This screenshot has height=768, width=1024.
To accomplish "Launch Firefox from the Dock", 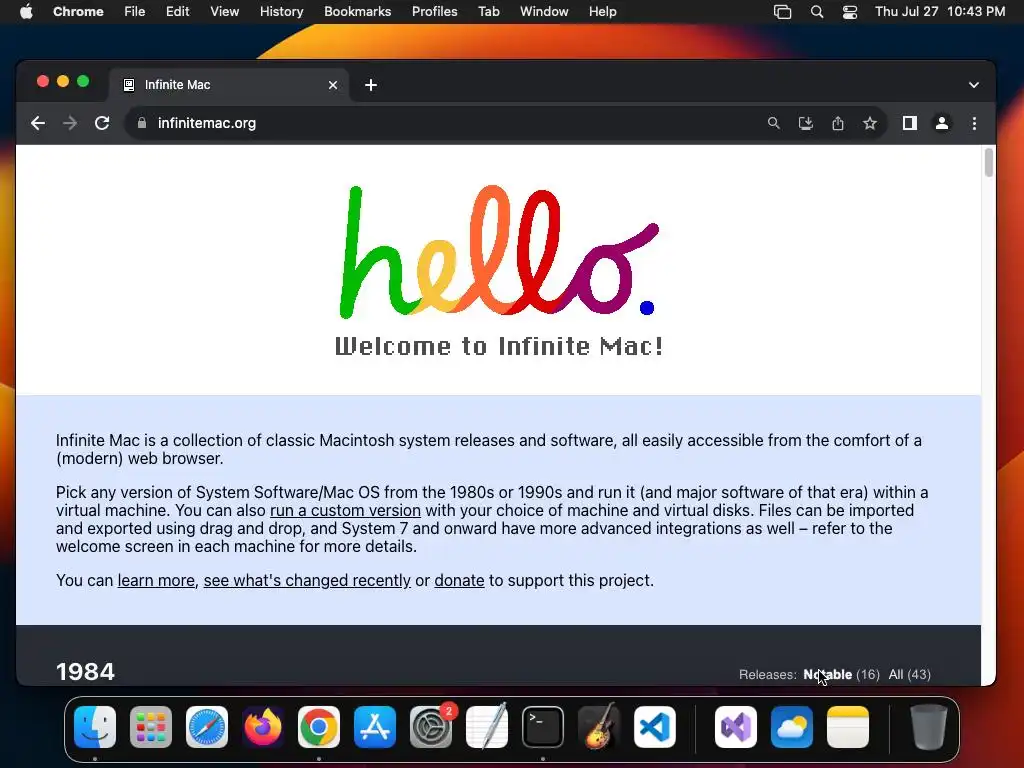I will pyautogui.click(x=263, y=727).
